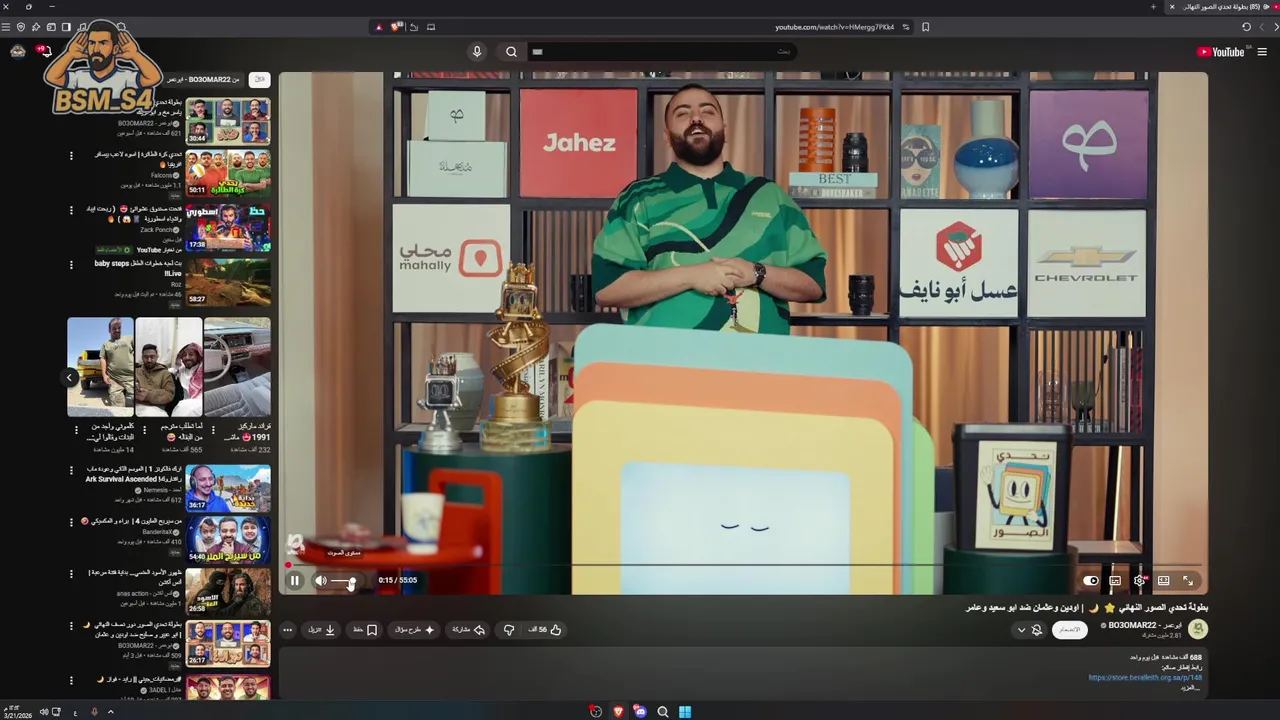Click the طرح سؤال ask button
The height and width of the screenshot is (720, 1280).
(415, 630)
